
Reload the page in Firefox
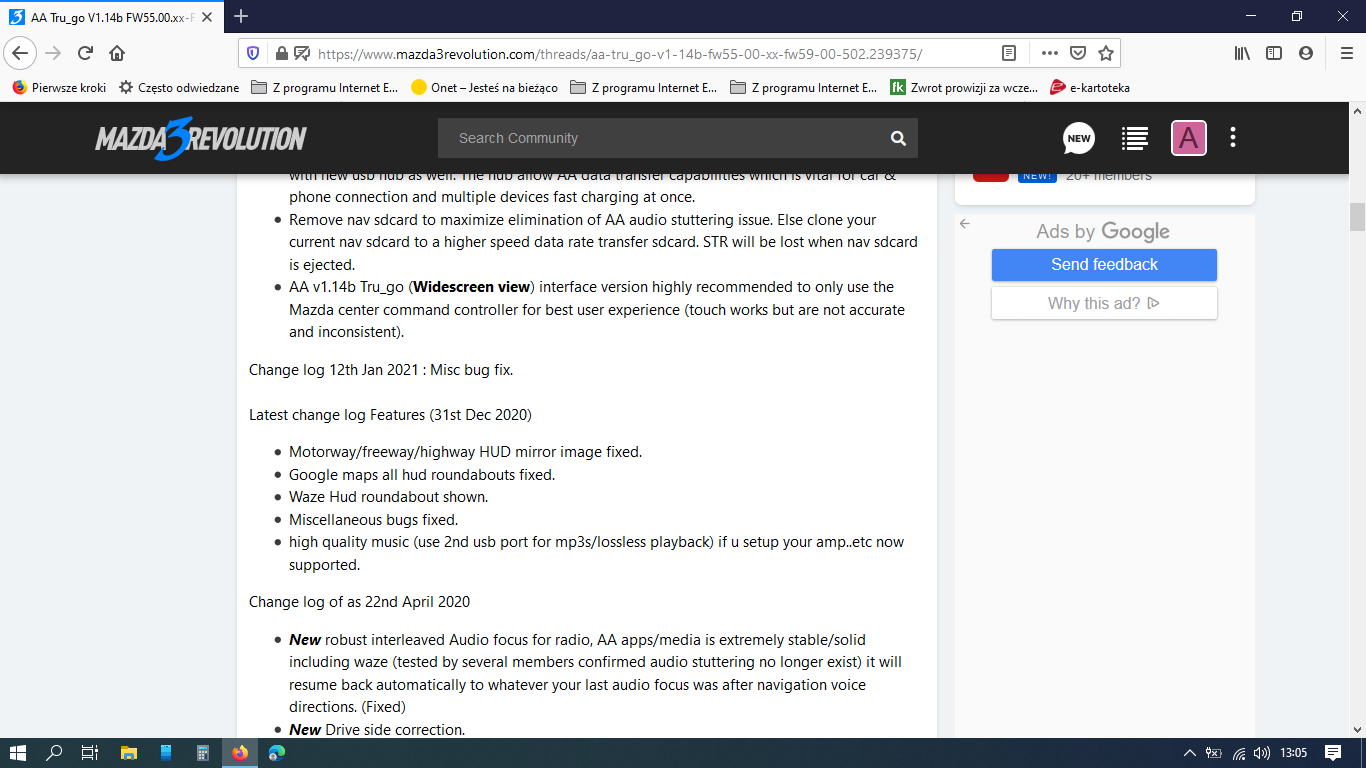pyautogui.click(x=85, y=53)
